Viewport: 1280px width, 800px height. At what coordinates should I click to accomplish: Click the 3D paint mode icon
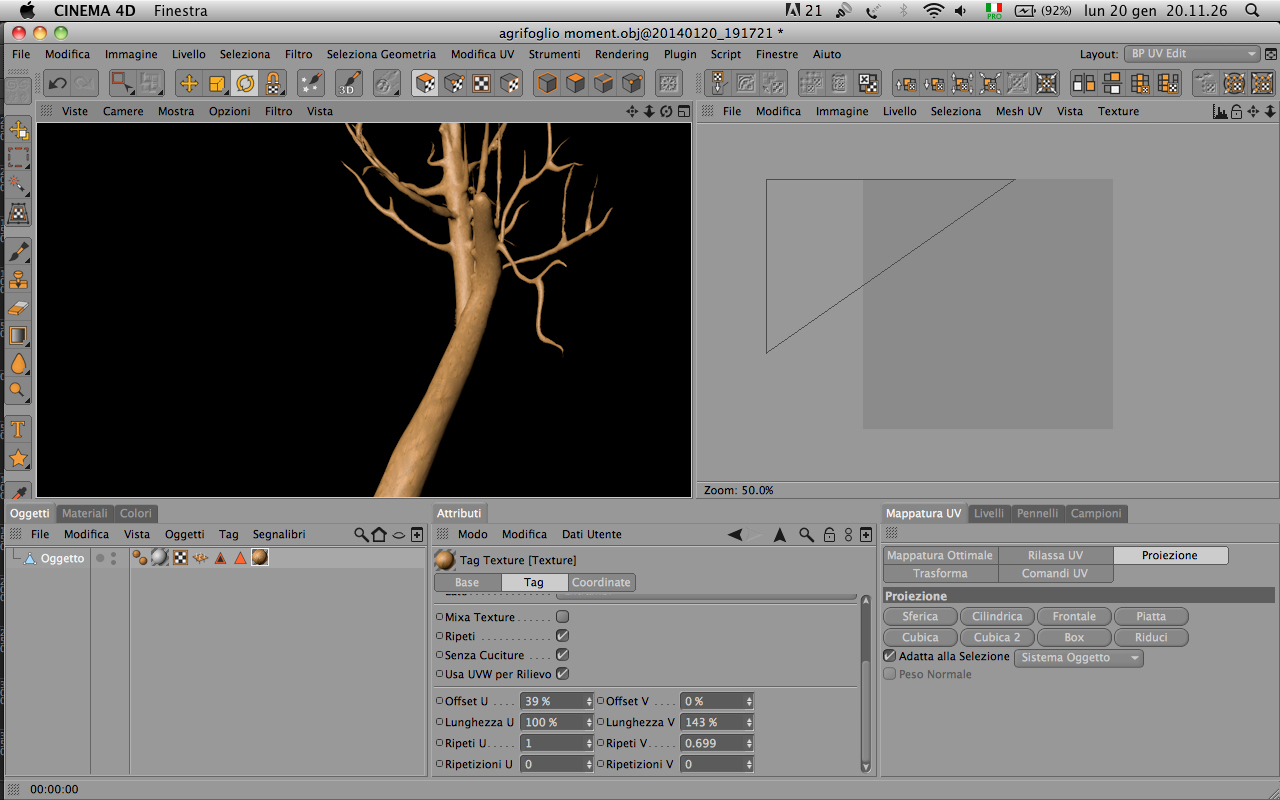[x=349, y=84]
